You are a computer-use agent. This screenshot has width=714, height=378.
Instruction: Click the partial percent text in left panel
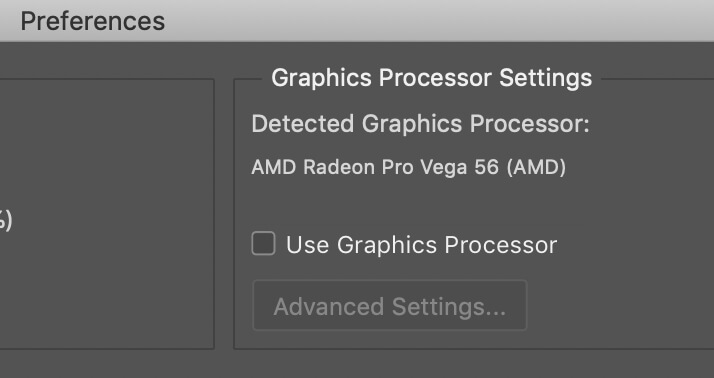click(x=5, y=220)
